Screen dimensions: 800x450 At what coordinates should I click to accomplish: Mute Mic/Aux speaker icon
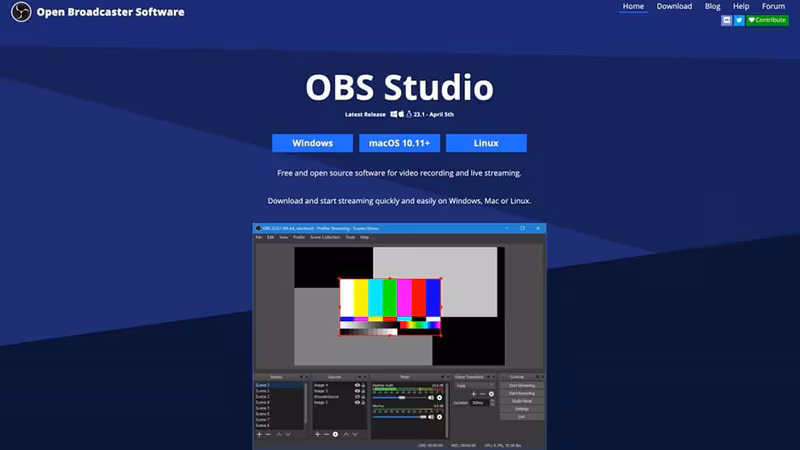pyautogui.click(x=431, y=417)
